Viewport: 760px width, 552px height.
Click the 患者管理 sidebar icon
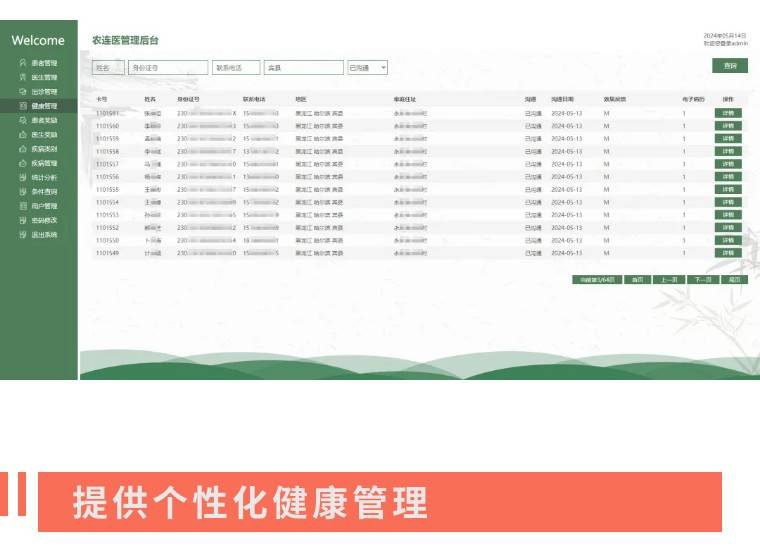[22, 63]
